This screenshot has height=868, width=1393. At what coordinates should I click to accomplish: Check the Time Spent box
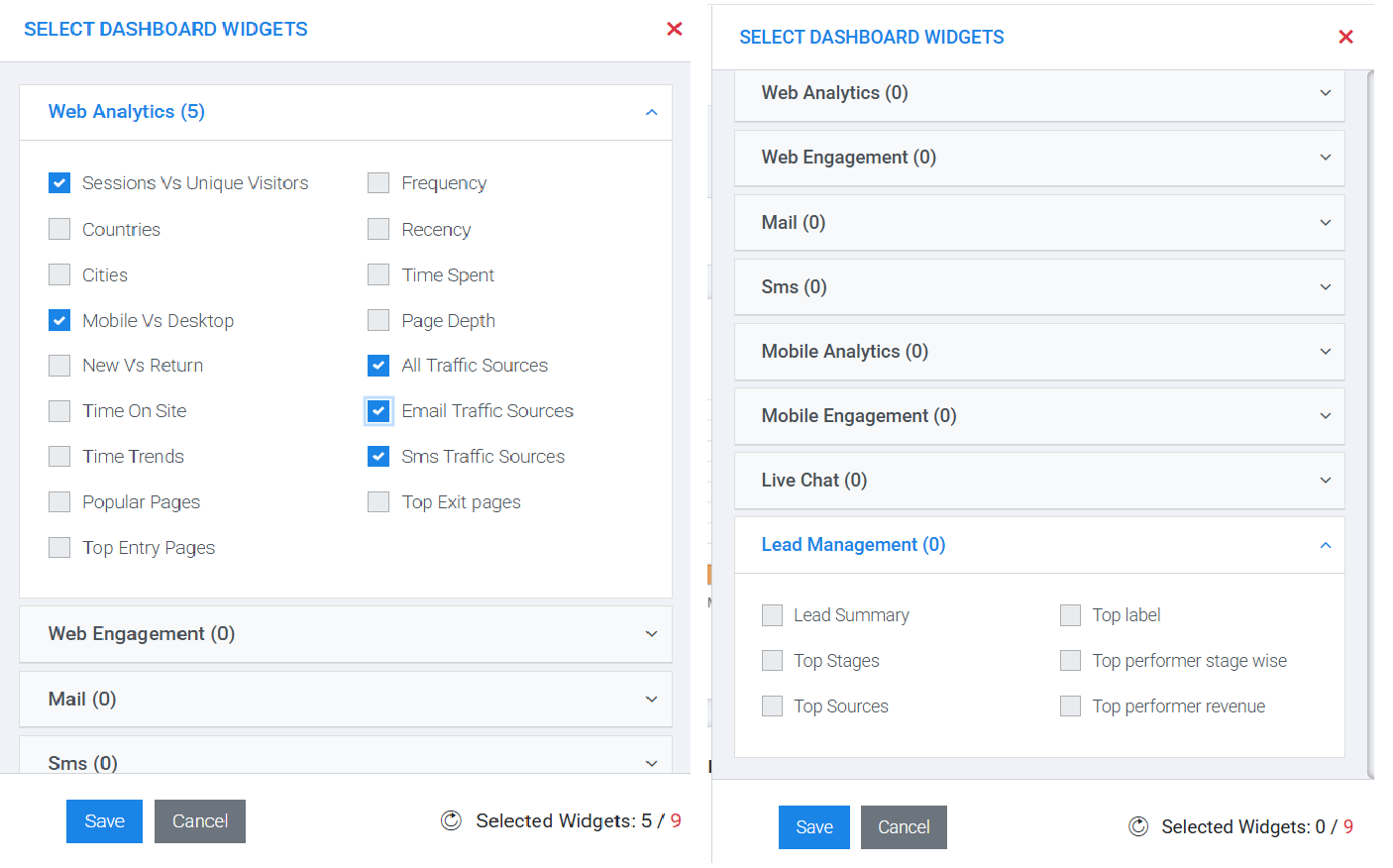[378, 274]
